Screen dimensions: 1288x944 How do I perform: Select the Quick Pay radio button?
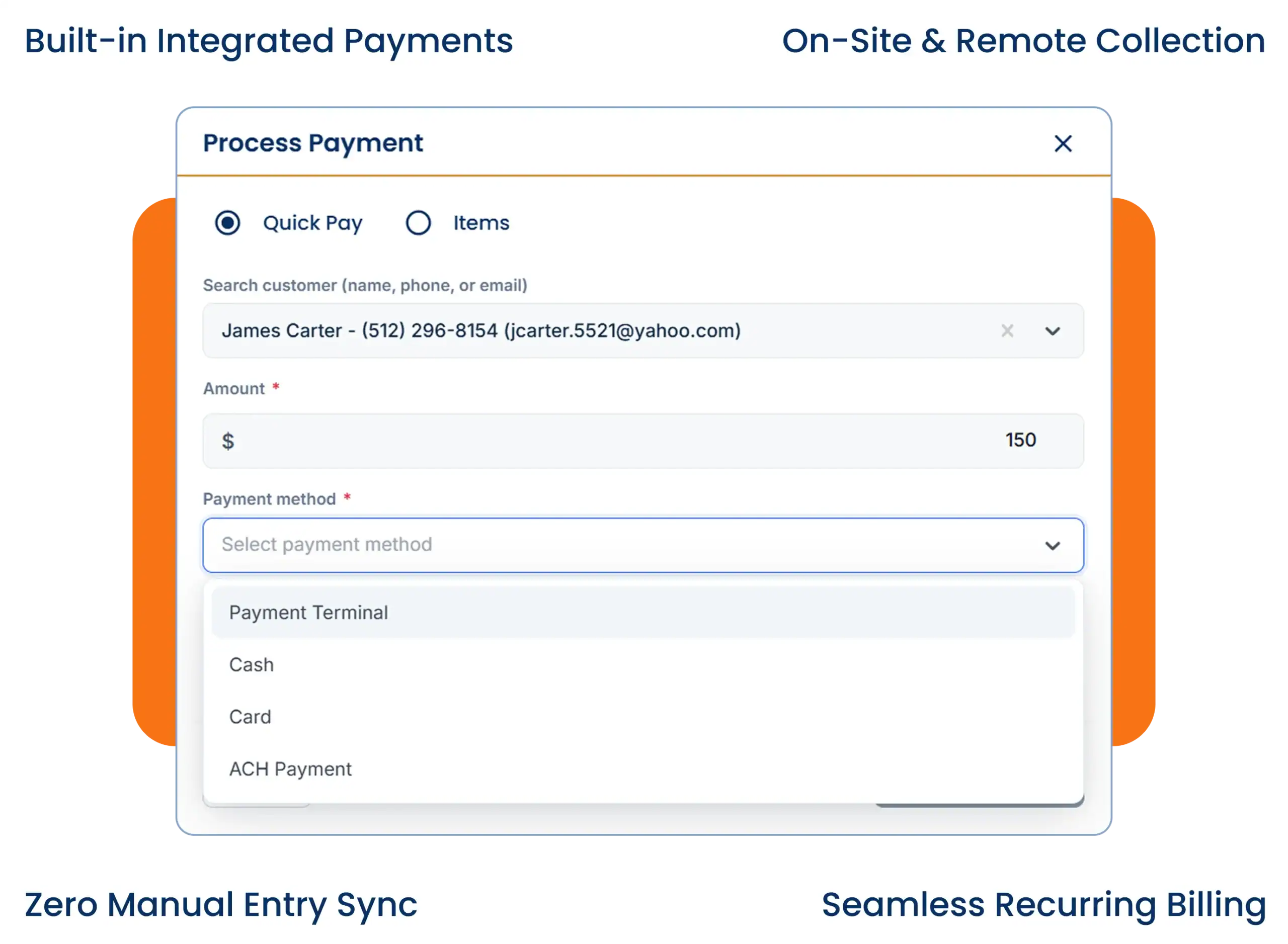click(227, 223)
